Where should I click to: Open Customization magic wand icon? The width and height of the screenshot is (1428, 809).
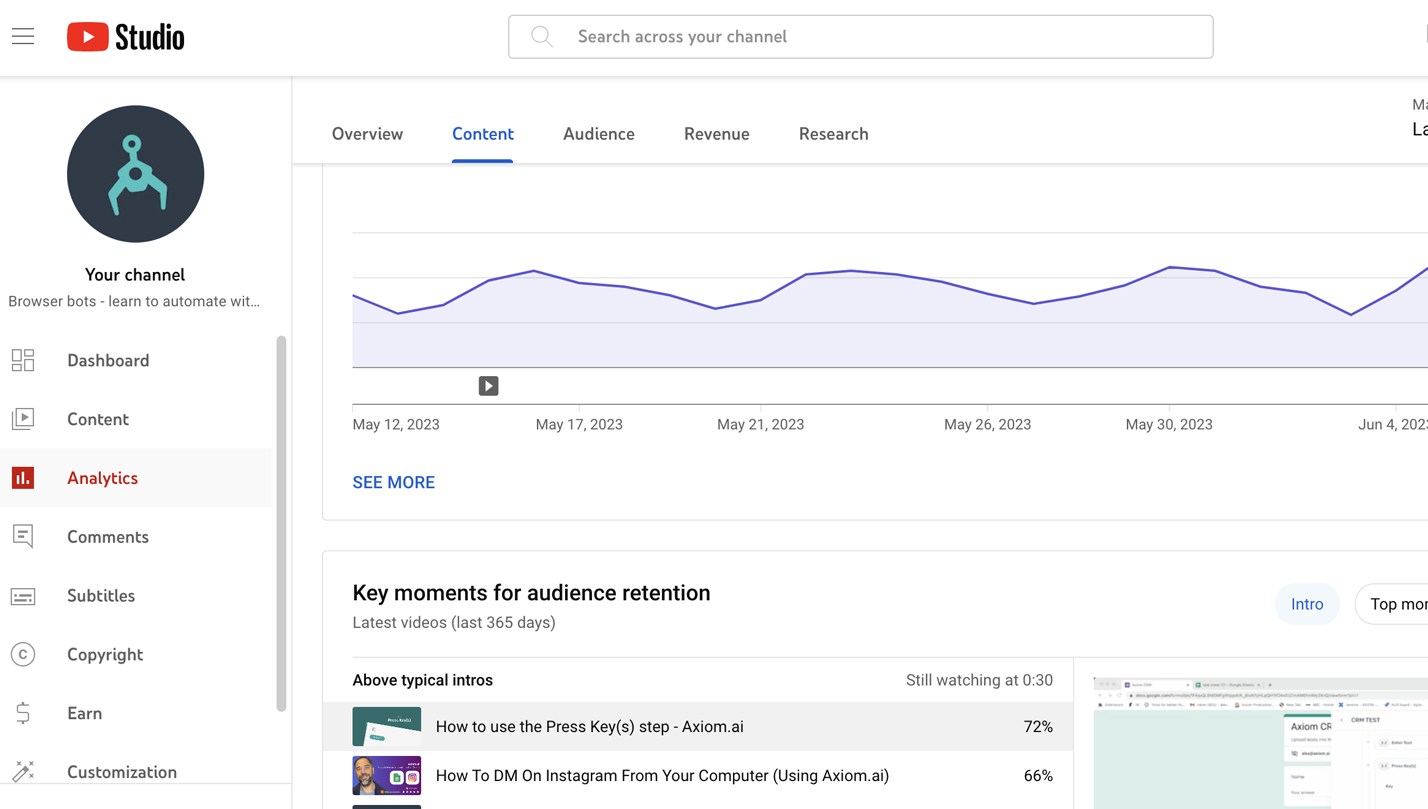[x=23, y=771]
